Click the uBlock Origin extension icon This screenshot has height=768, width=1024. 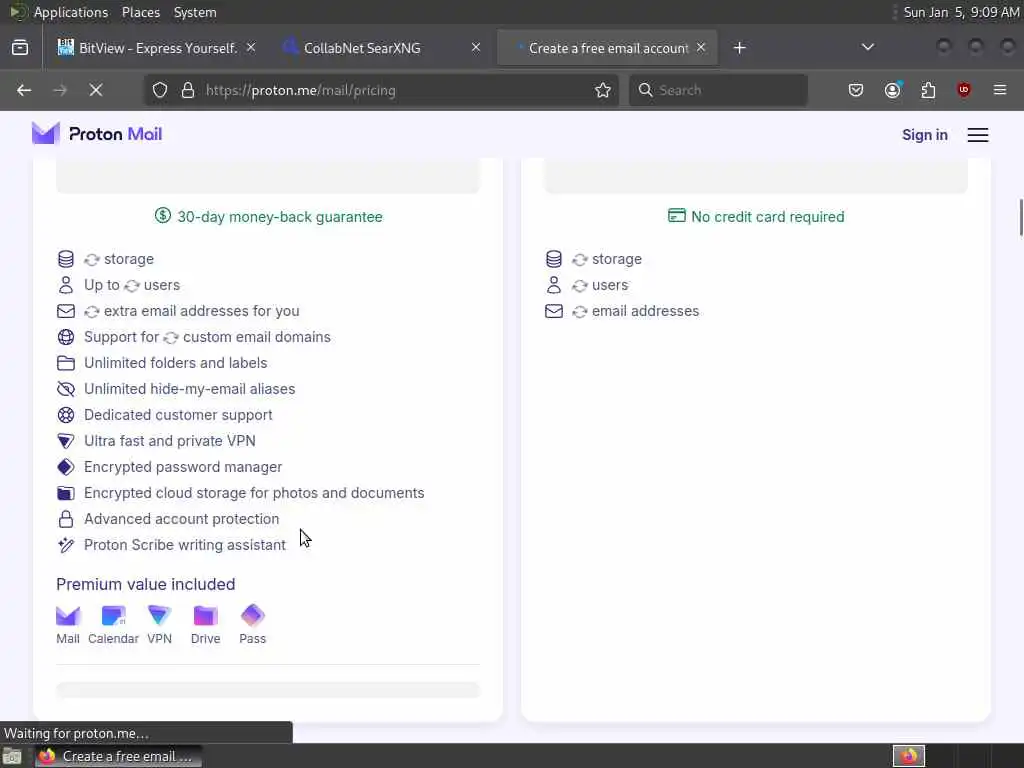click(964, 90)
